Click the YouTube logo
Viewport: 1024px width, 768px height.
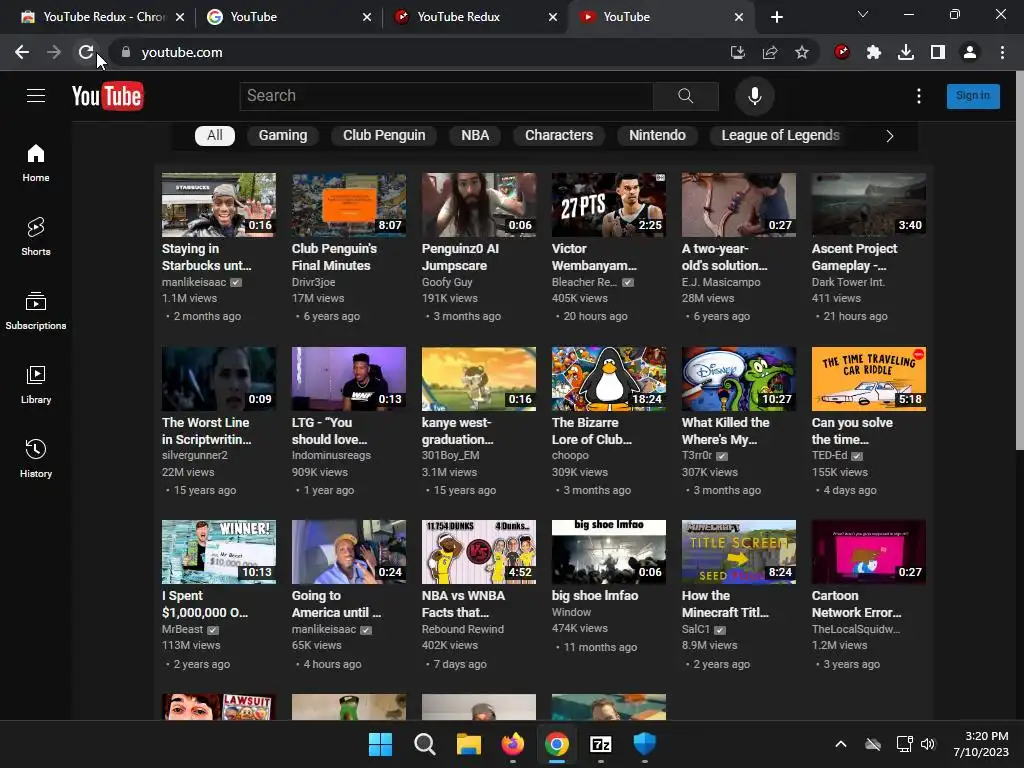coord(108,97)
